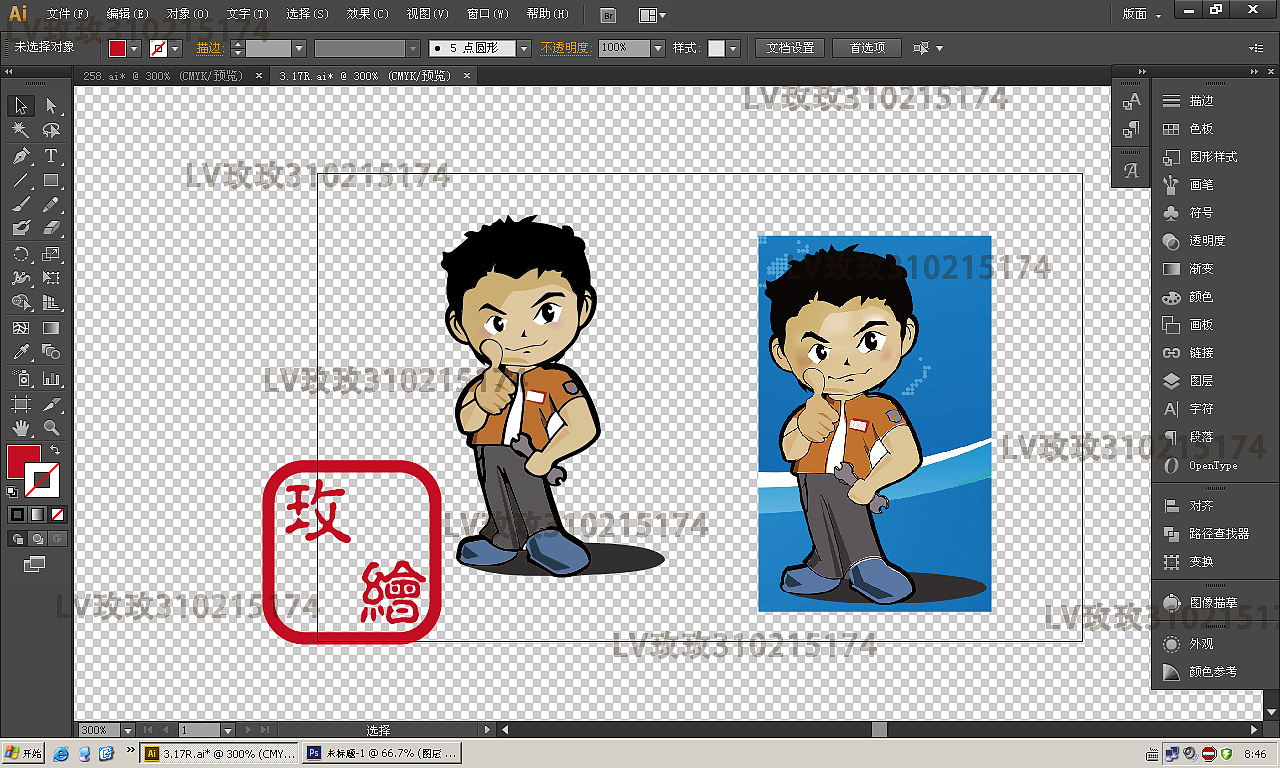Enable Draw Normal mode
The width and height of the screenshot is (1280, 768).
(x=17, y=538)
